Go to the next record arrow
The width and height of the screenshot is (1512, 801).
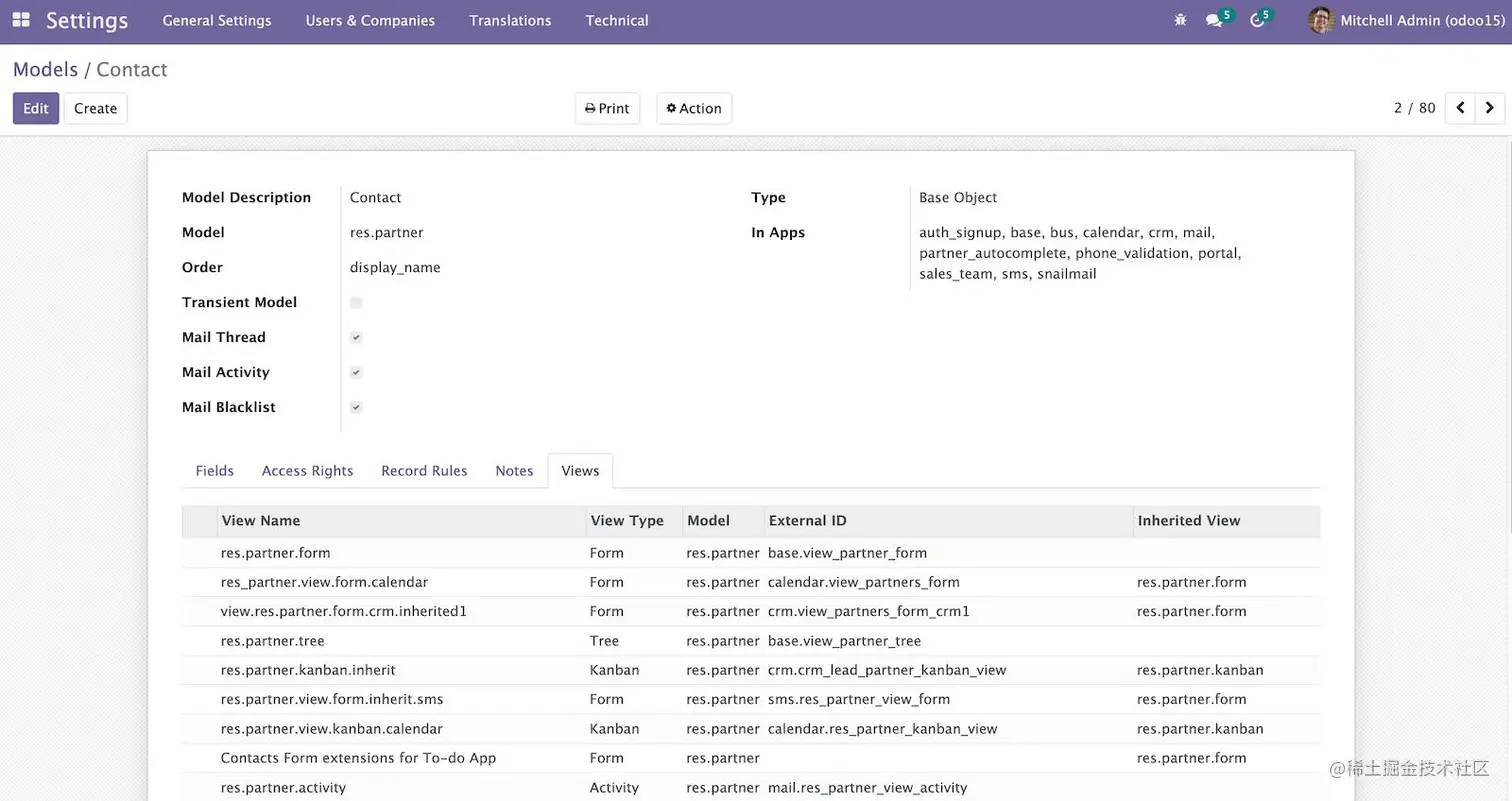coord(1490,108)
